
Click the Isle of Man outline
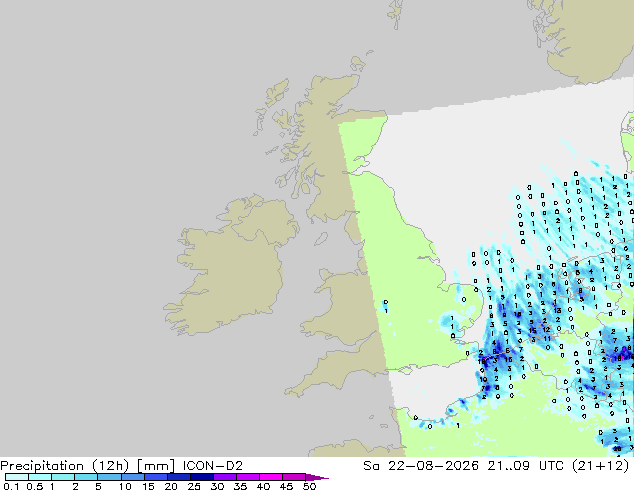point(321,239)
